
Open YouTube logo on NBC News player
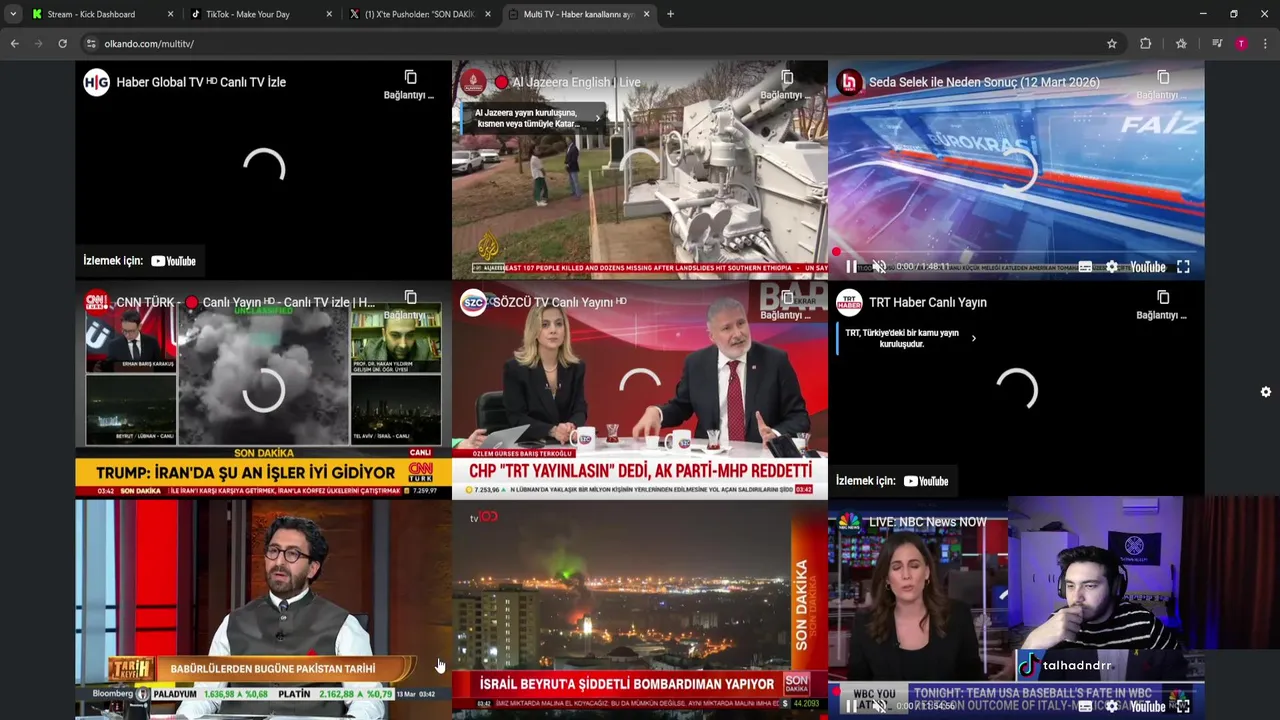(x=1148, y=706)
